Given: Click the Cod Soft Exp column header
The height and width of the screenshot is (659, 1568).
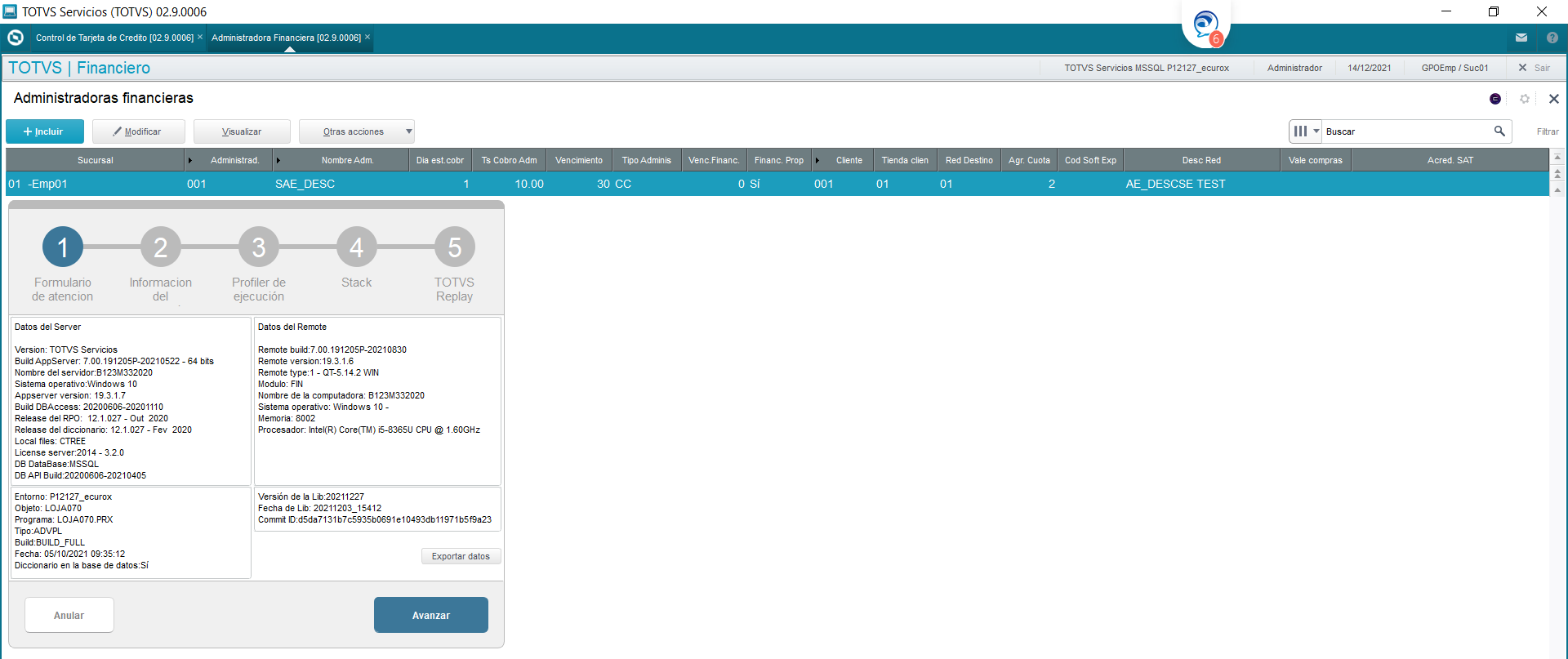Looking at the screenshot, I should [1090, 160].
